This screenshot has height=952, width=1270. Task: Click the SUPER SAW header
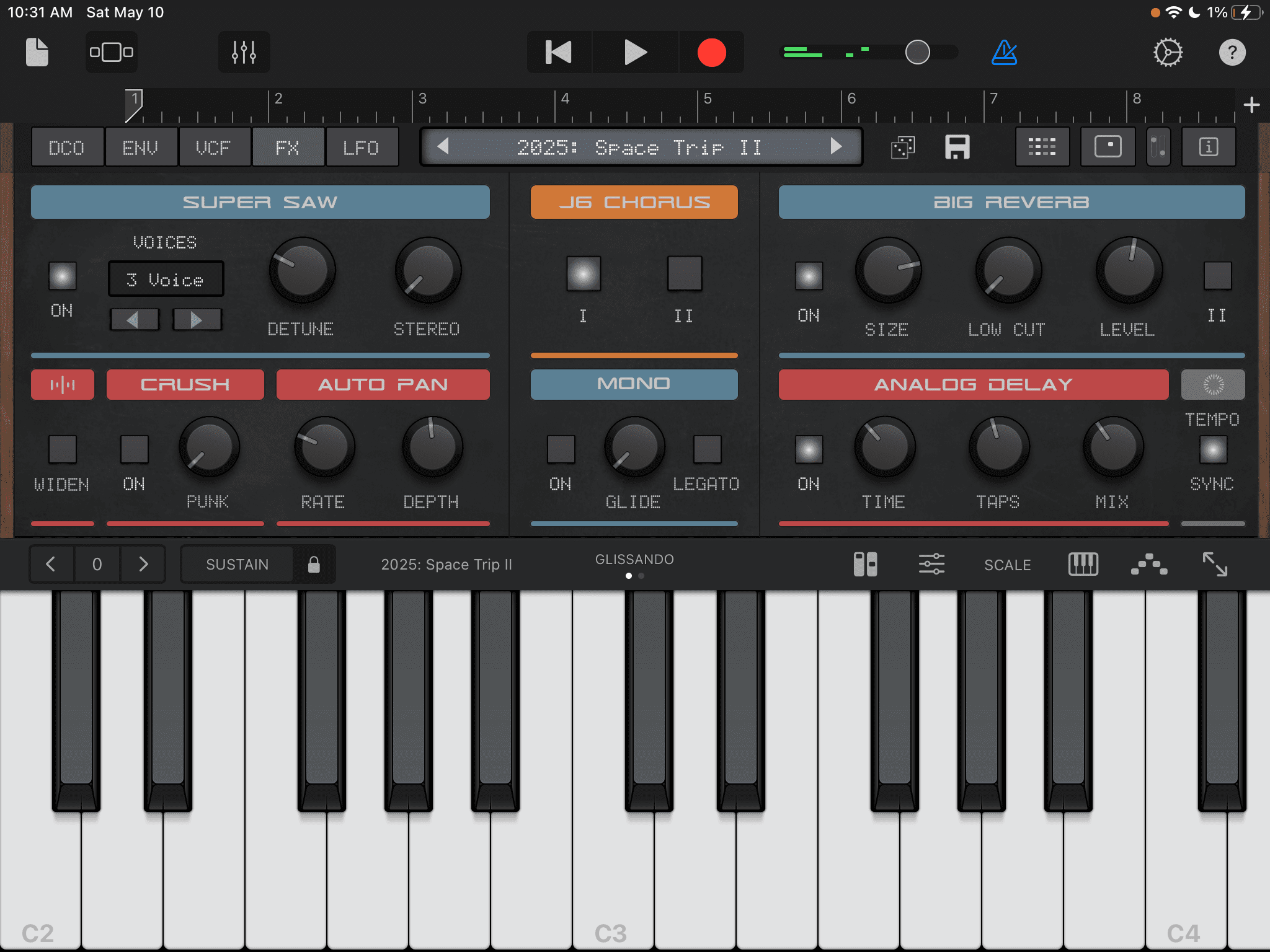260,202
